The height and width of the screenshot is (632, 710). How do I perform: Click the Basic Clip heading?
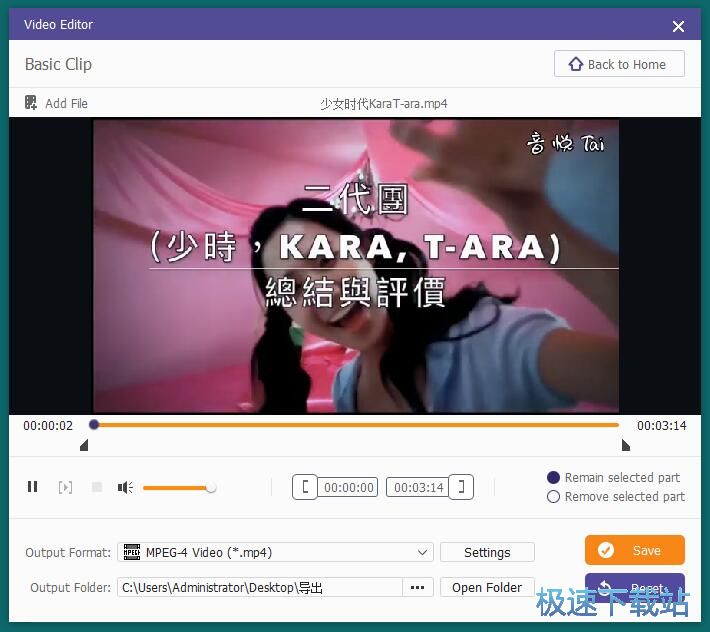click(x=58, y=64)
